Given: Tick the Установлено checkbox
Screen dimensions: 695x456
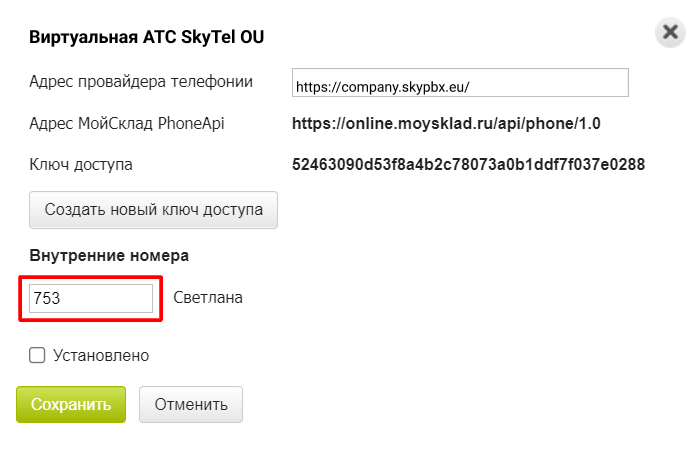Looking at the screenshot, I should tap(37, 355).
